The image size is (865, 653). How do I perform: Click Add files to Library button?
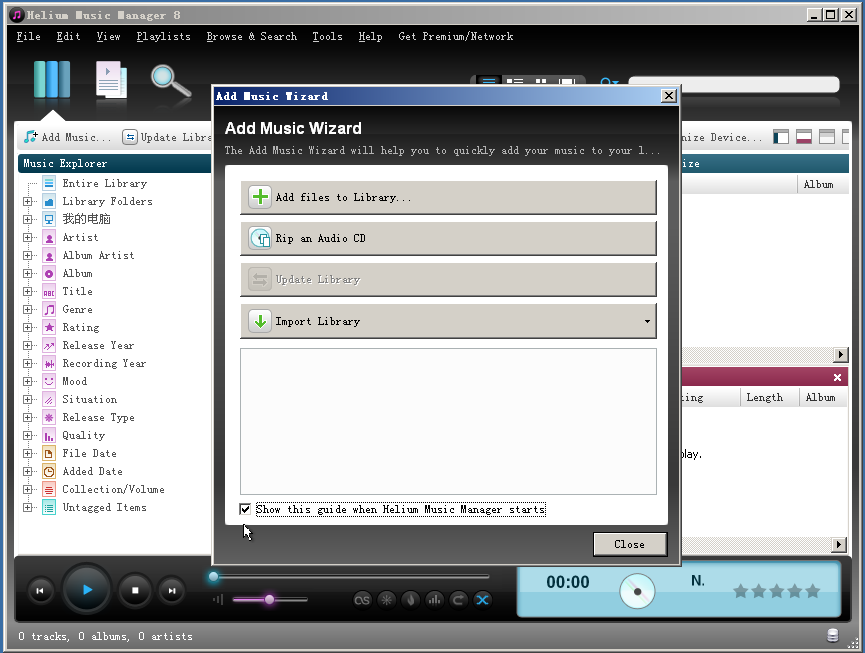448,197
